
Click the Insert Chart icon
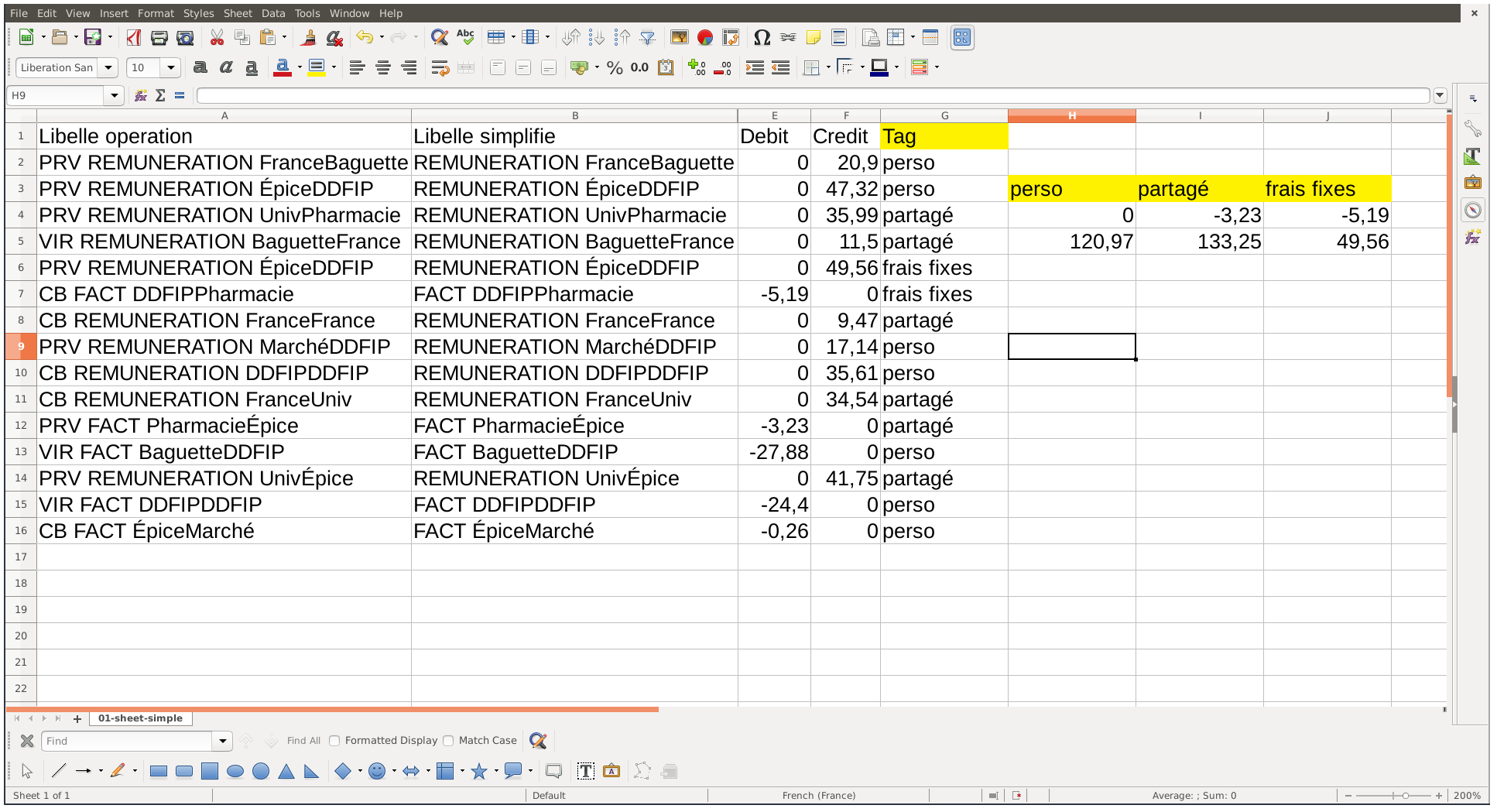click(704, 37)
